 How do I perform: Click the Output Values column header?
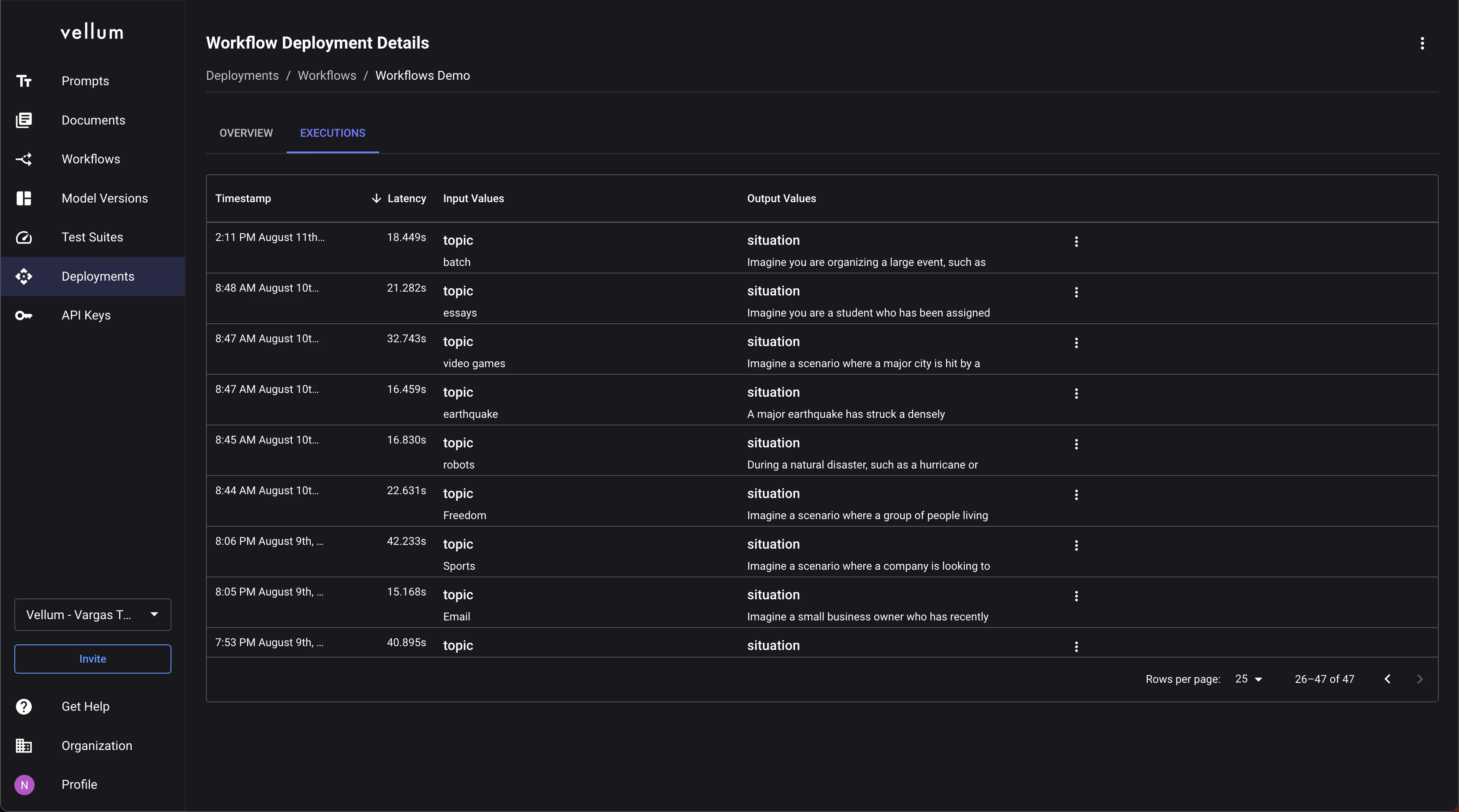tap(781, 198)
